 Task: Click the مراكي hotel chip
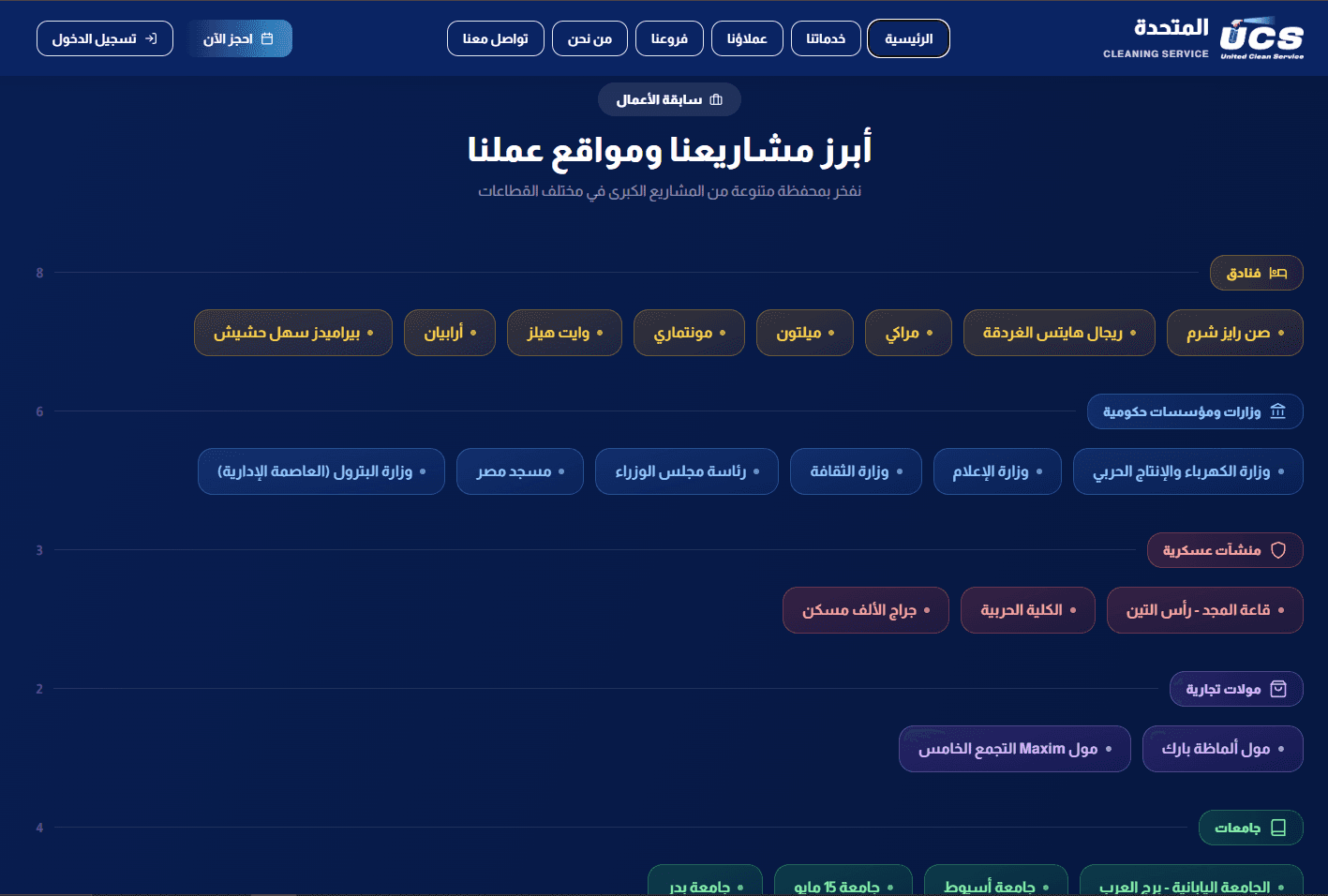[908, 333]
